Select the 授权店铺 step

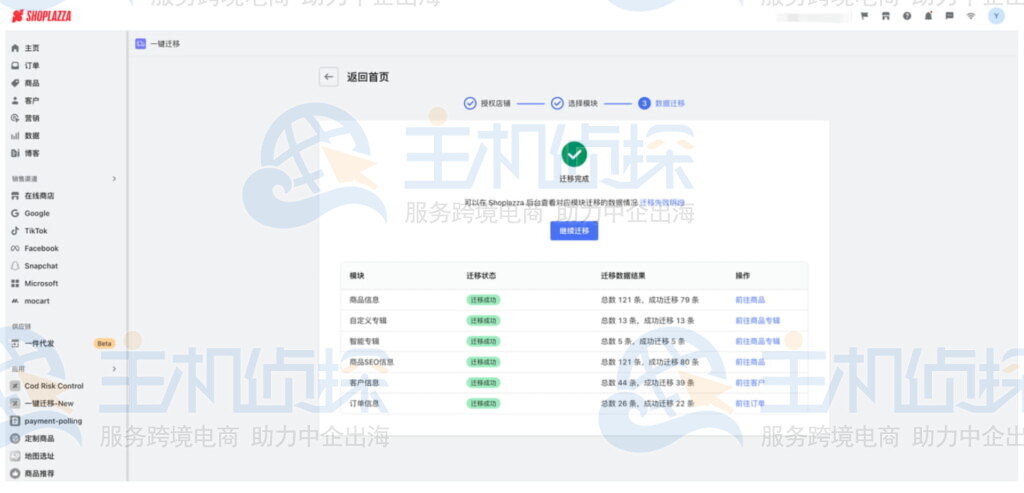pos(487,103)
